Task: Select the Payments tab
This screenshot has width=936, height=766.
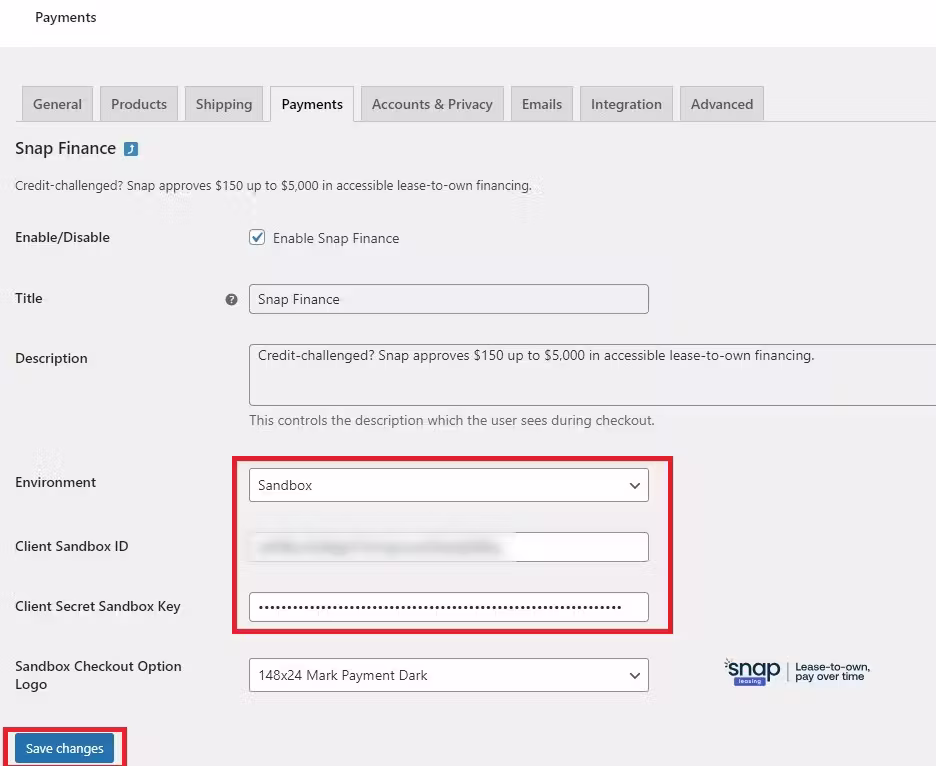Action: click(x=312, y=104)
